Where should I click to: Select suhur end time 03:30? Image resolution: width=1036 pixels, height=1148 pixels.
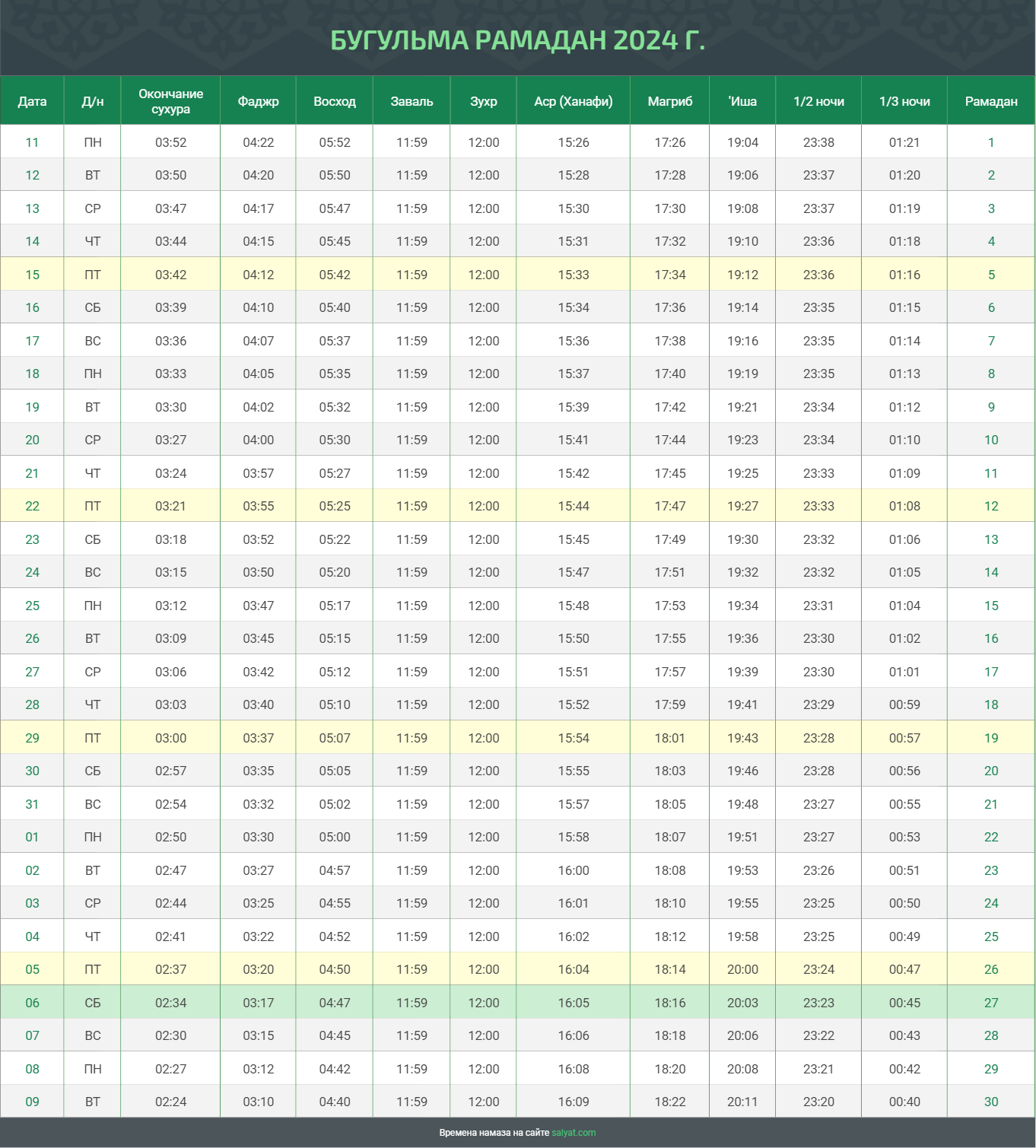click(170, 407)
